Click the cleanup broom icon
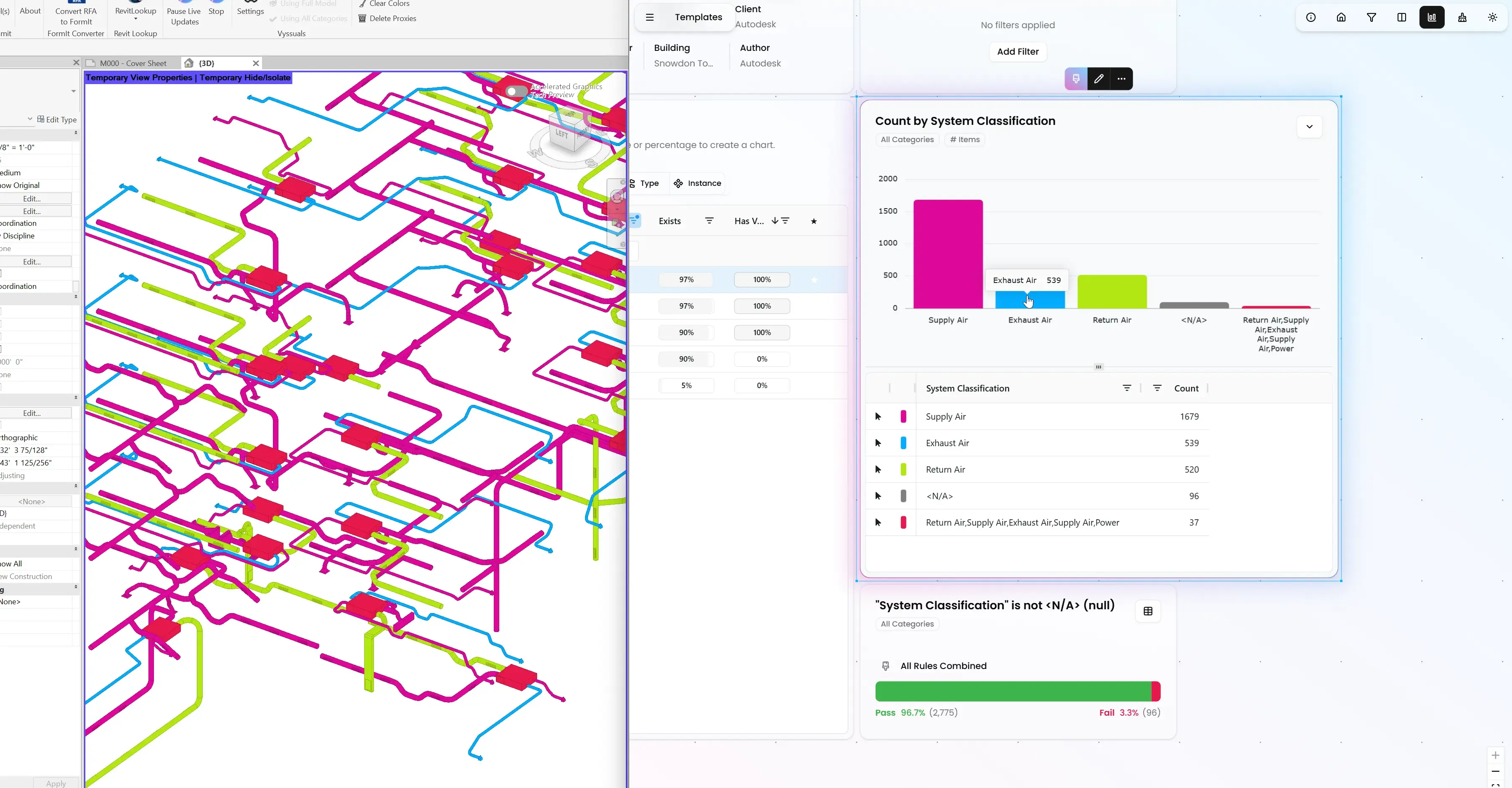1512x788 pixels. [1462, 18]
